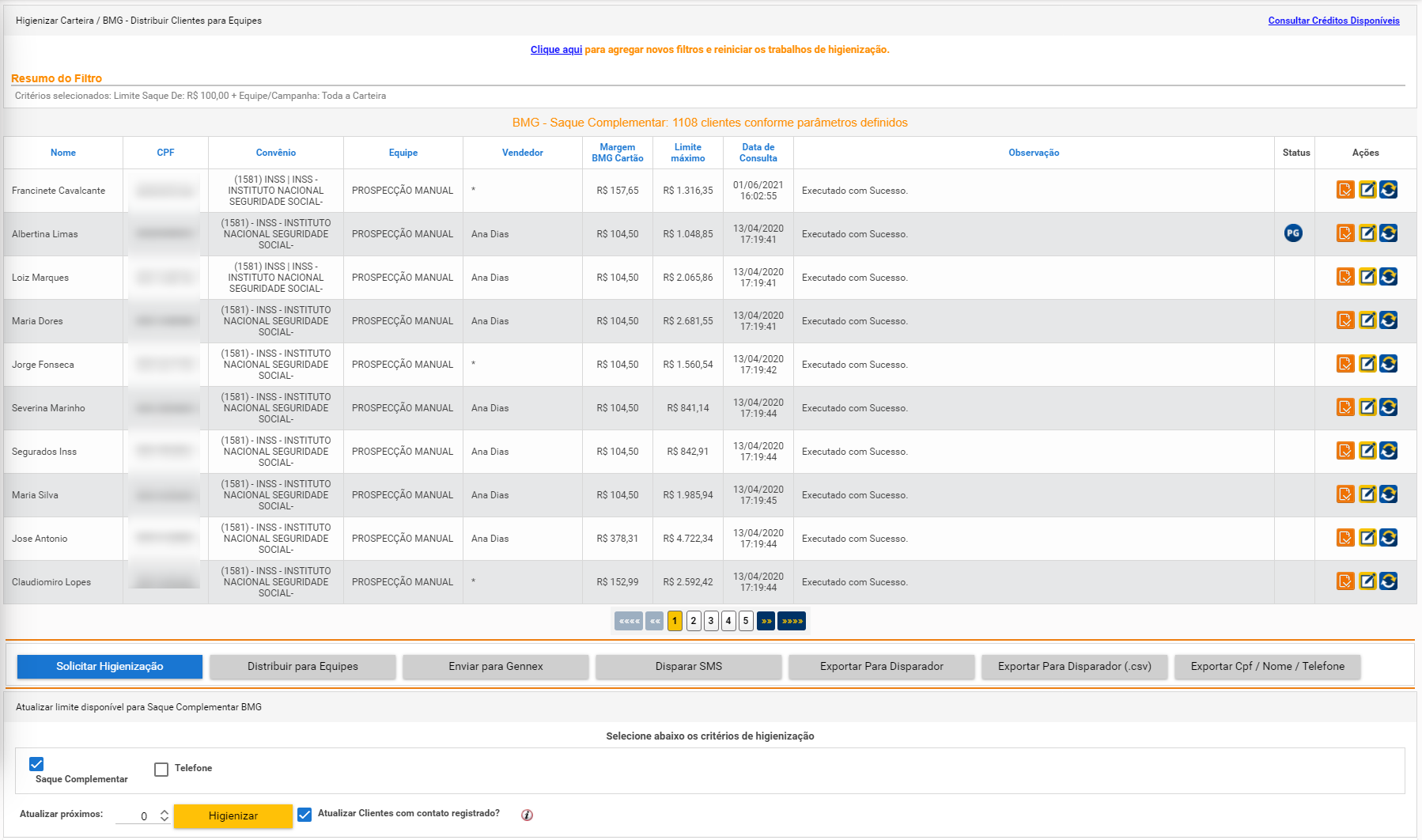Edit Jose Antonio with the pencil icon
The width and height of the screenshot is (1422, 840).
[1367, 538]
